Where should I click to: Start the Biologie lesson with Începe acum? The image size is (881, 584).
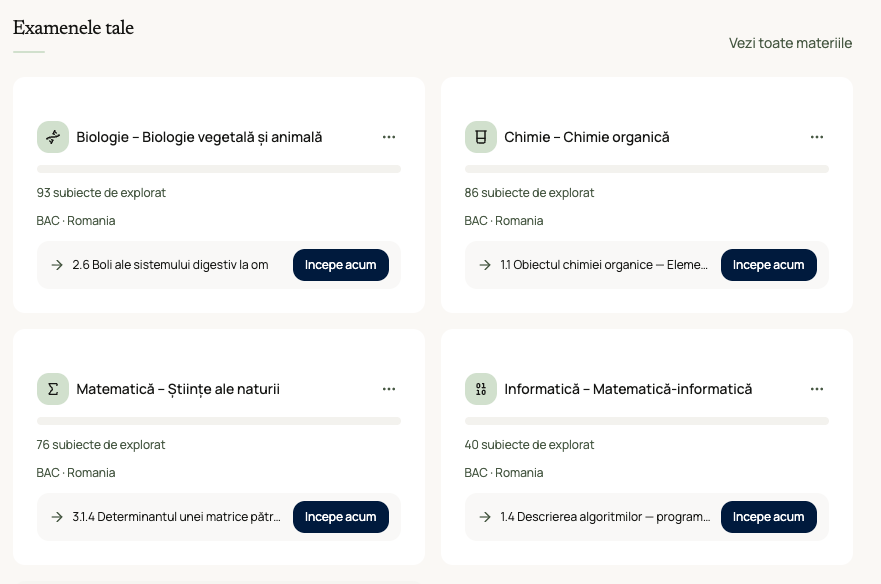(x=340, y=265)
